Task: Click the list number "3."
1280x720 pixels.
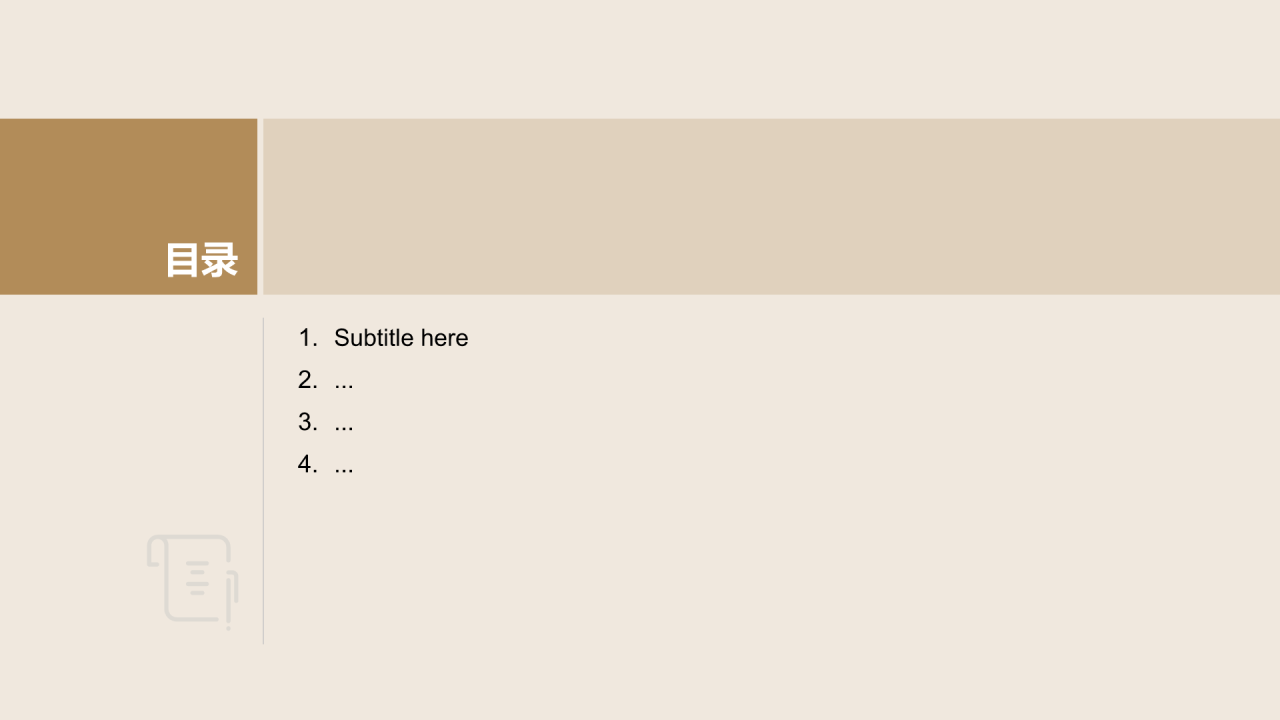Action: coord(308,422)
